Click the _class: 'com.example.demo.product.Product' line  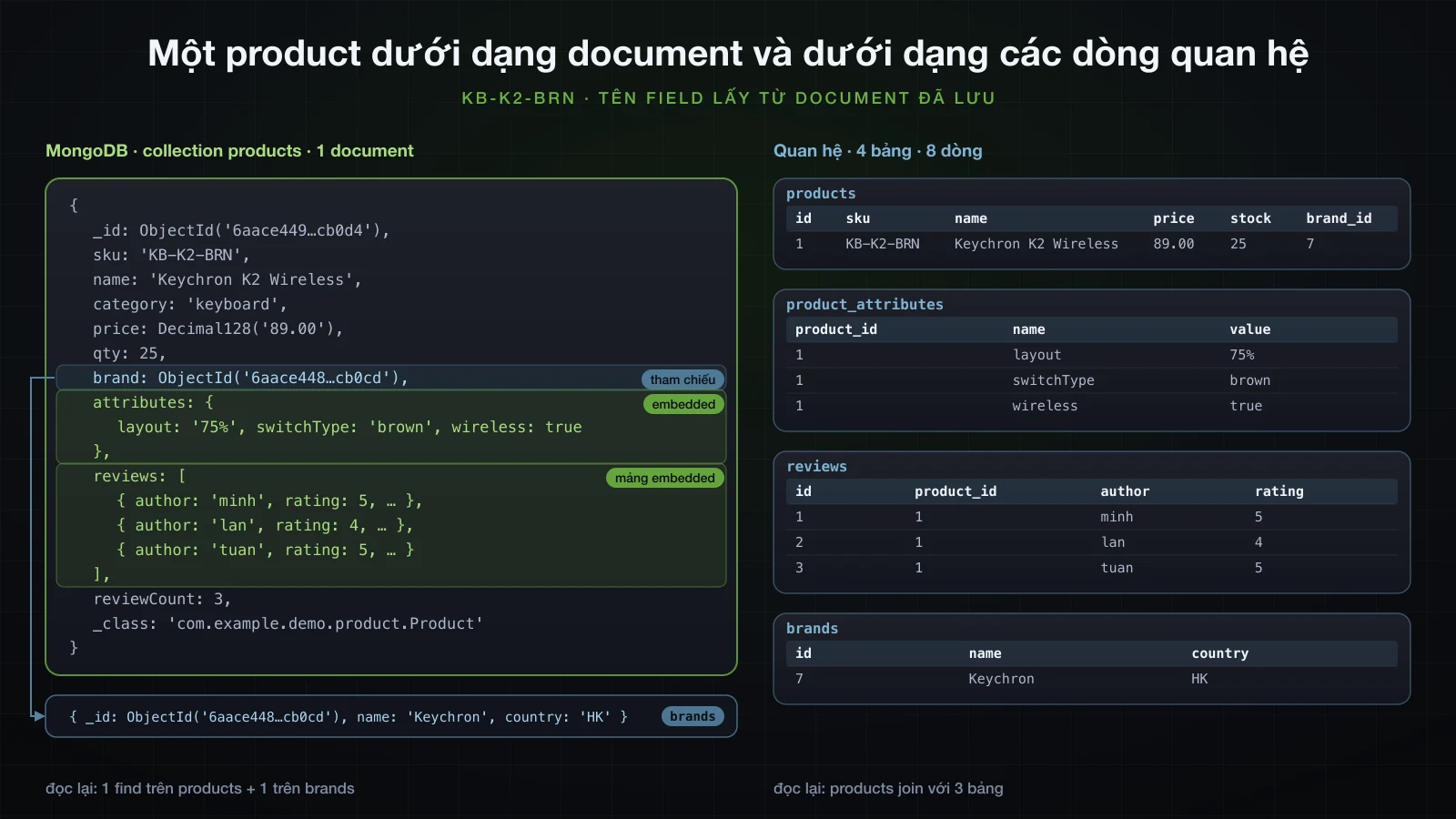point(288,623)
